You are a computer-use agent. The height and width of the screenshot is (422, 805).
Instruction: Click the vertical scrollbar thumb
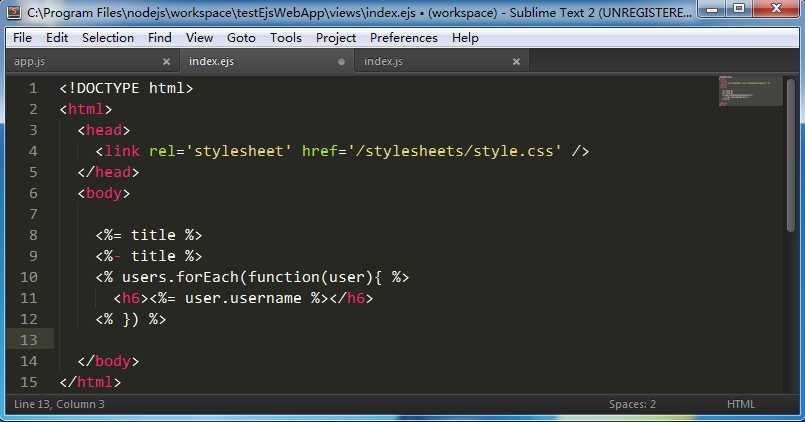click(x=791, y=155)
